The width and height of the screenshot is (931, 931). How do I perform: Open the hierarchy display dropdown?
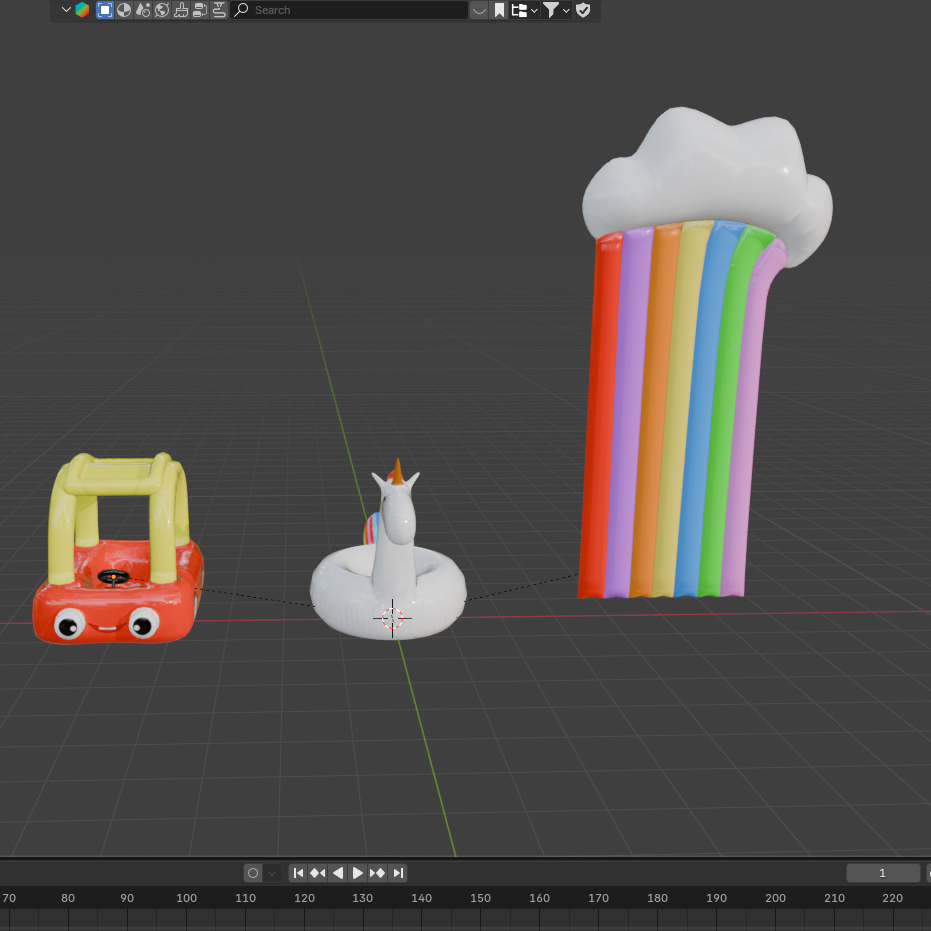click(x=524, y=10)
